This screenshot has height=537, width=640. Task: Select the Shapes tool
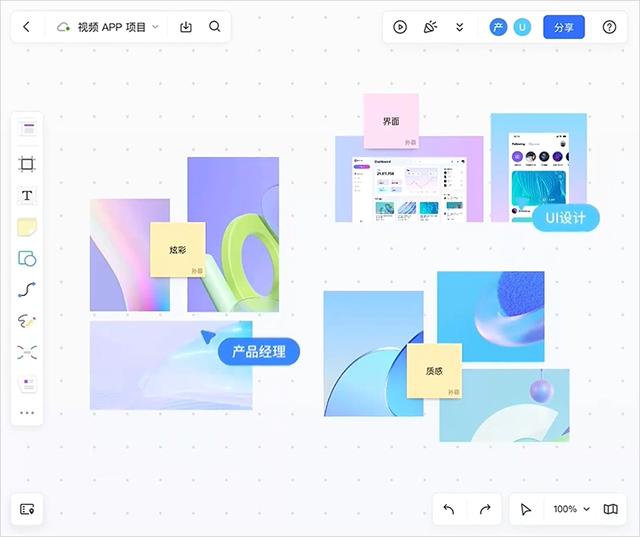[x=27, y=258]
